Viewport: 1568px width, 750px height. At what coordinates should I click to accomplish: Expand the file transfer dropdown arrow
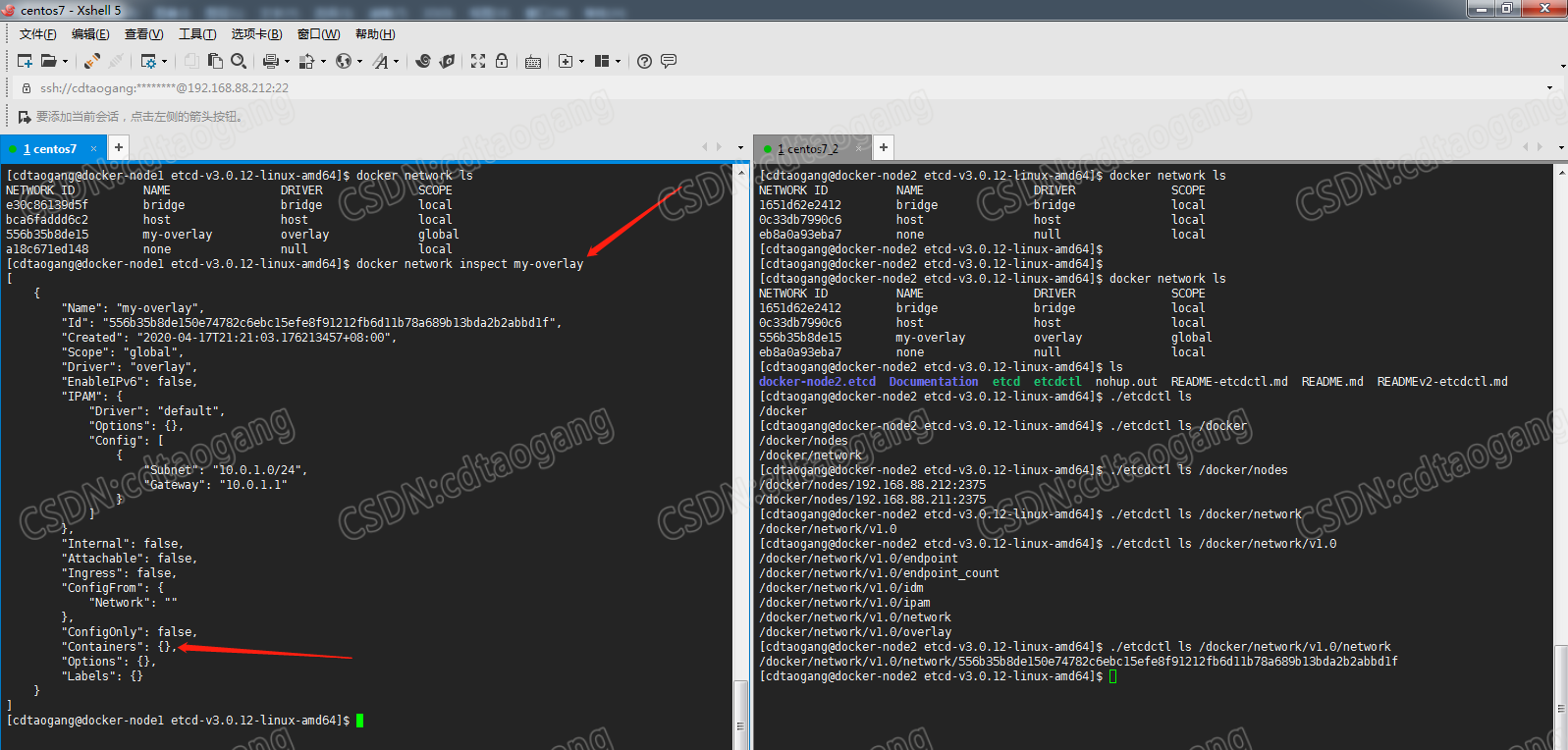click(323, 61)
